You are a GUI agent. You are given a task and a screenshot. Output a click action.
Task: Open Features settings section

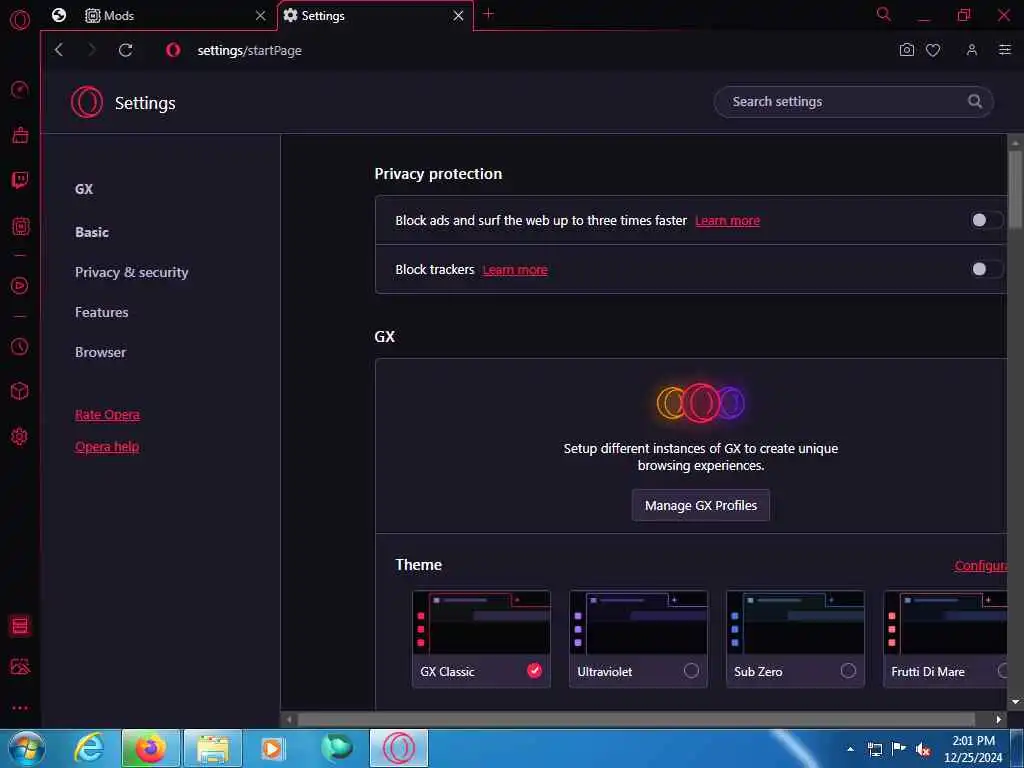pyautogui.click(x=101, y=312)
